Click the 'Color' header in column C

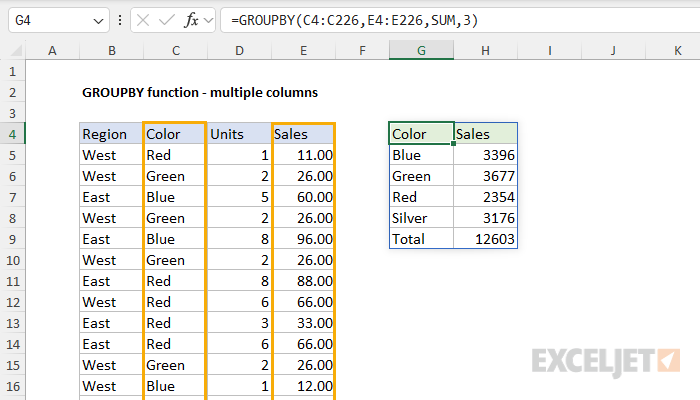click(x=175, y=134)
